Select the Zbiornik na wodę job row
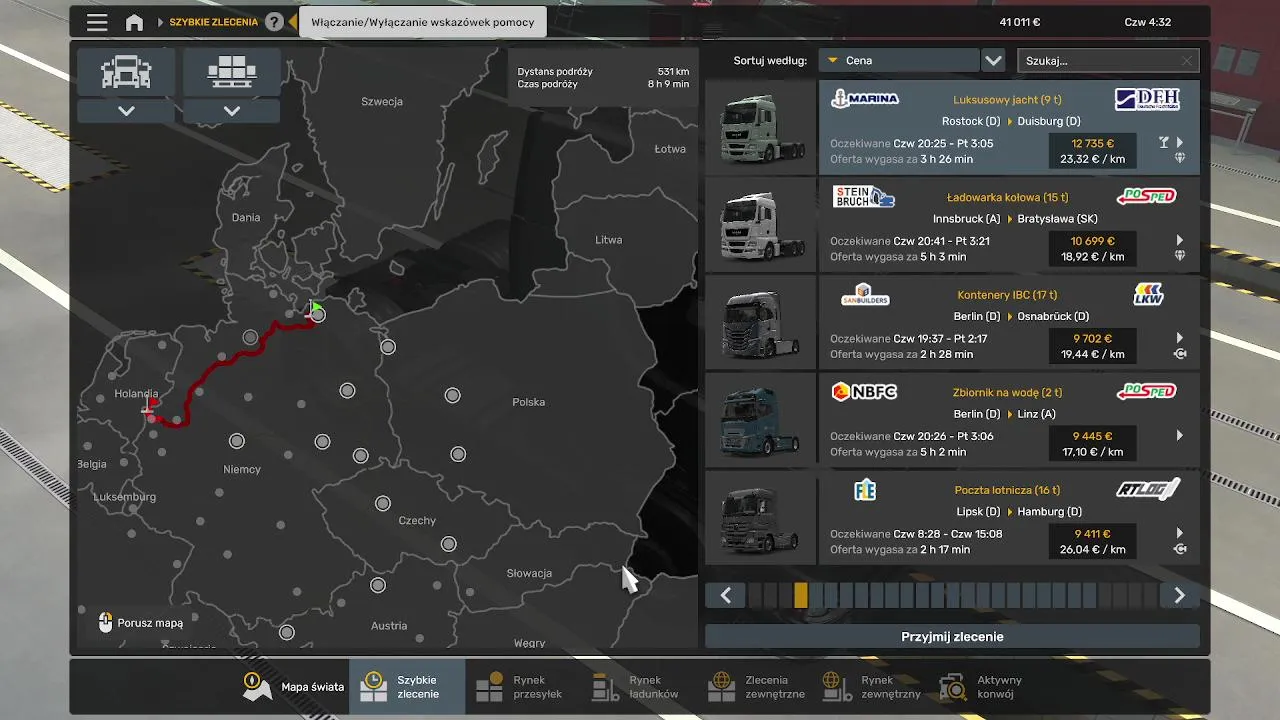This screenshot has height=720, width=1280. click(952, 420)
